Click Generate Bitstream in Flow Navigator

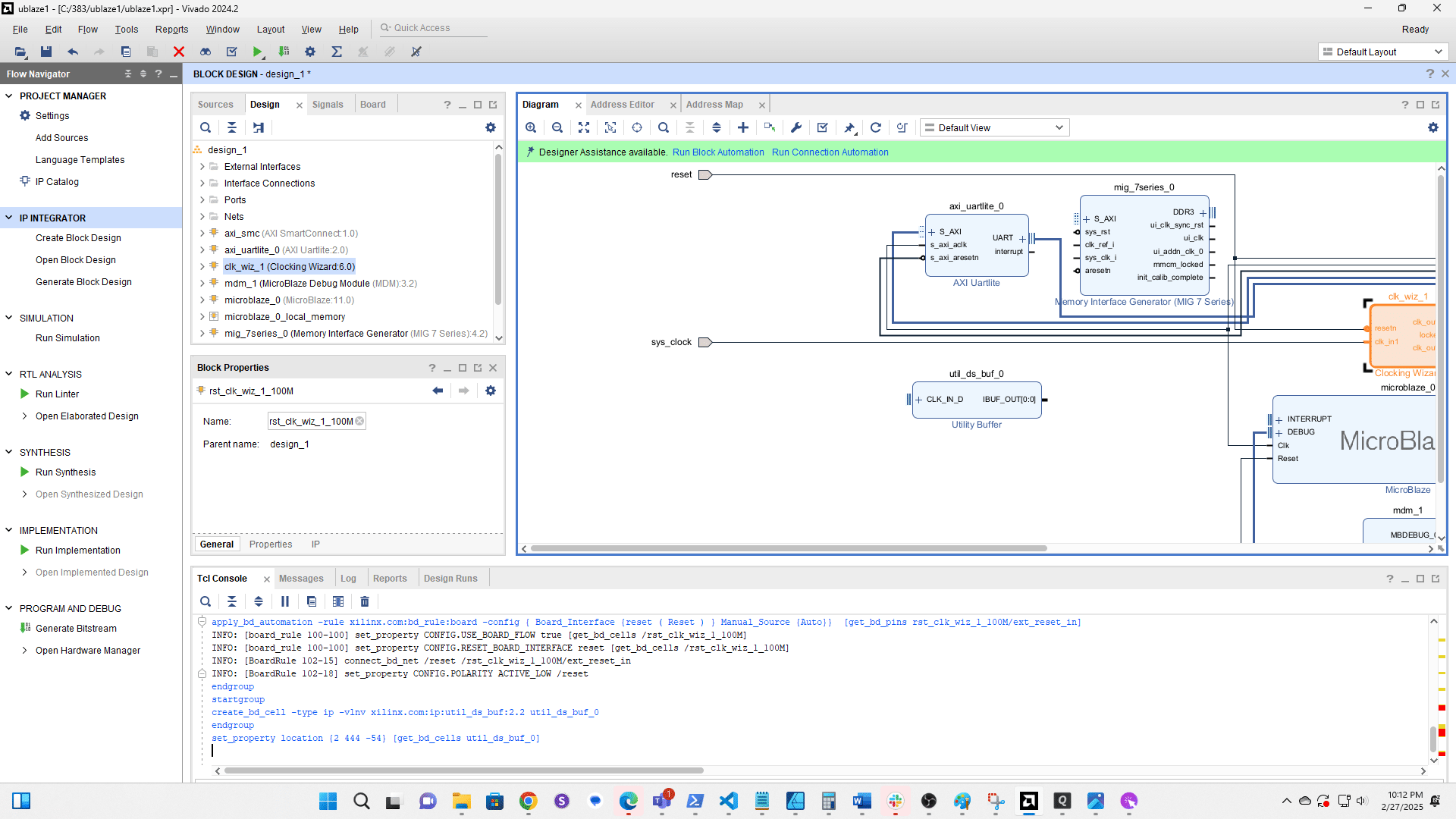pos(76,628)
